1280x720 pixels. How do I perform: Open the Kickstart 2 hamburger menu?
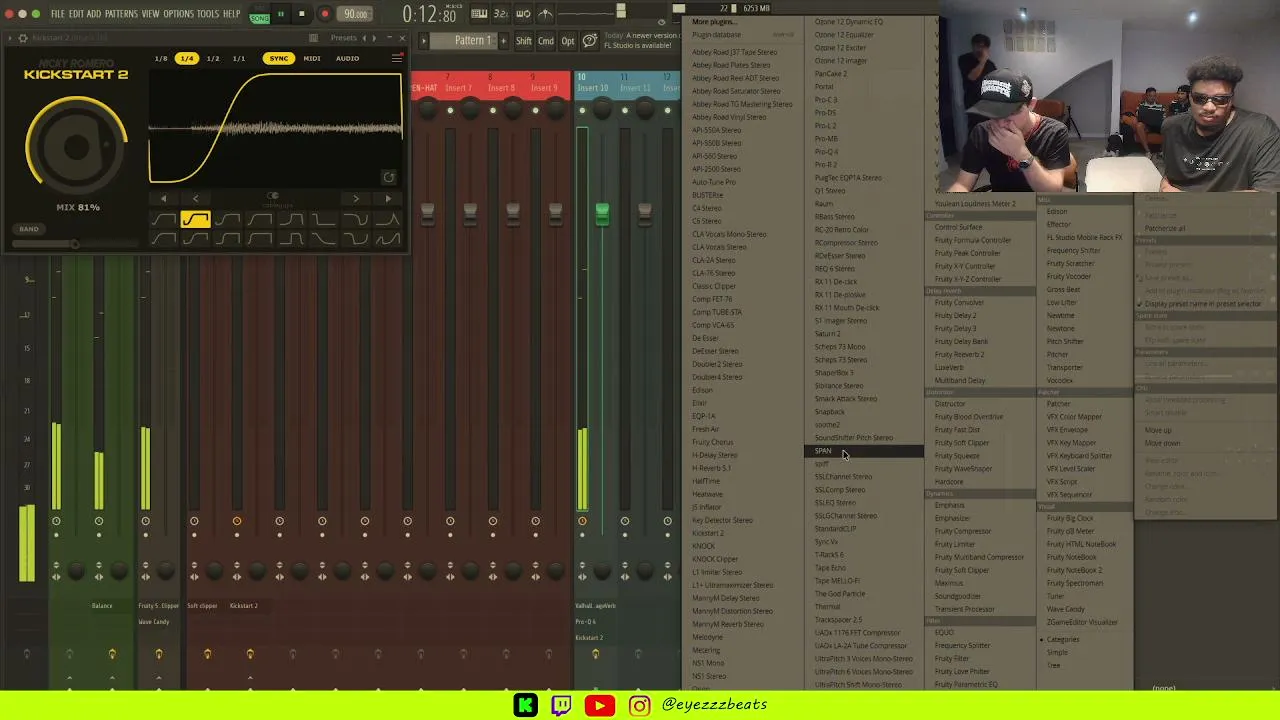397,58
